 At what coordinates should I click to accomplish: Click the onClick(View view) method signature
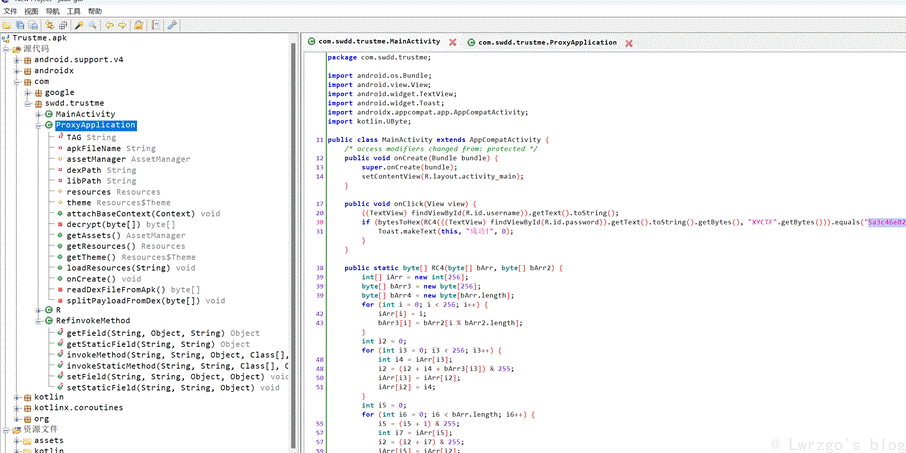410,203
